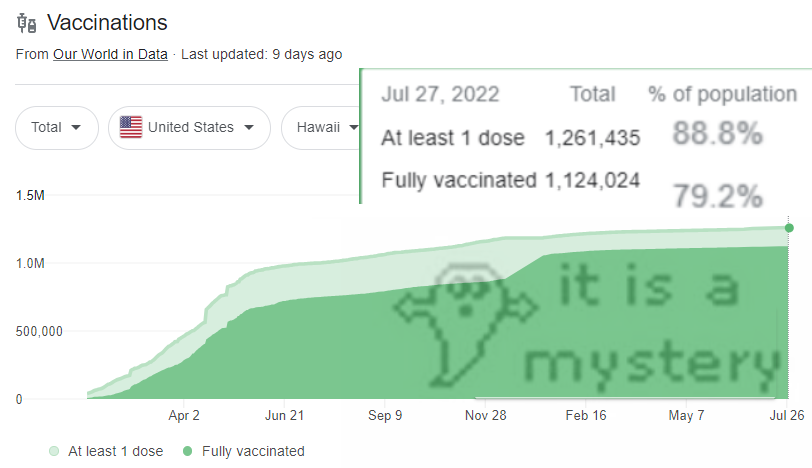Click the 79.2% fully vaccinated value
The image size is (812, 468).
pyautogui.click(x=718, y=196)
